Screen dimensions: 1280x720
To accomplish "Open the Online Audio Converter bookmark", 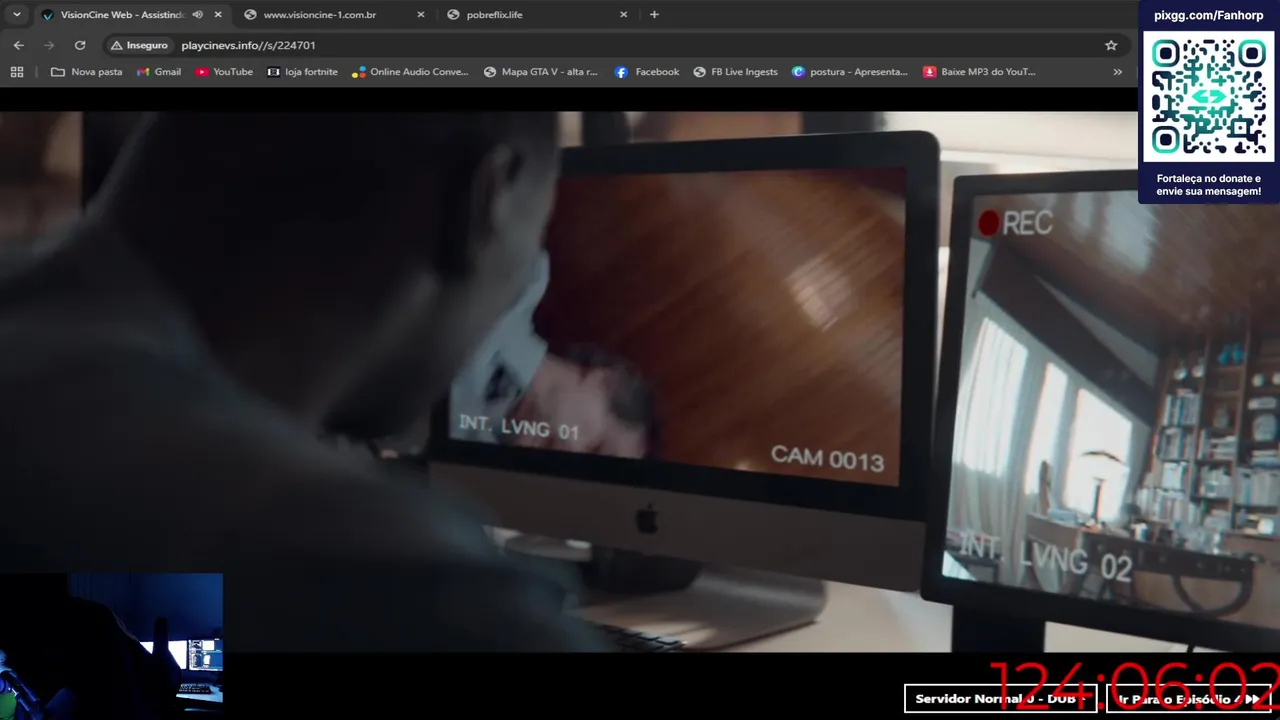I will [410, 72].
